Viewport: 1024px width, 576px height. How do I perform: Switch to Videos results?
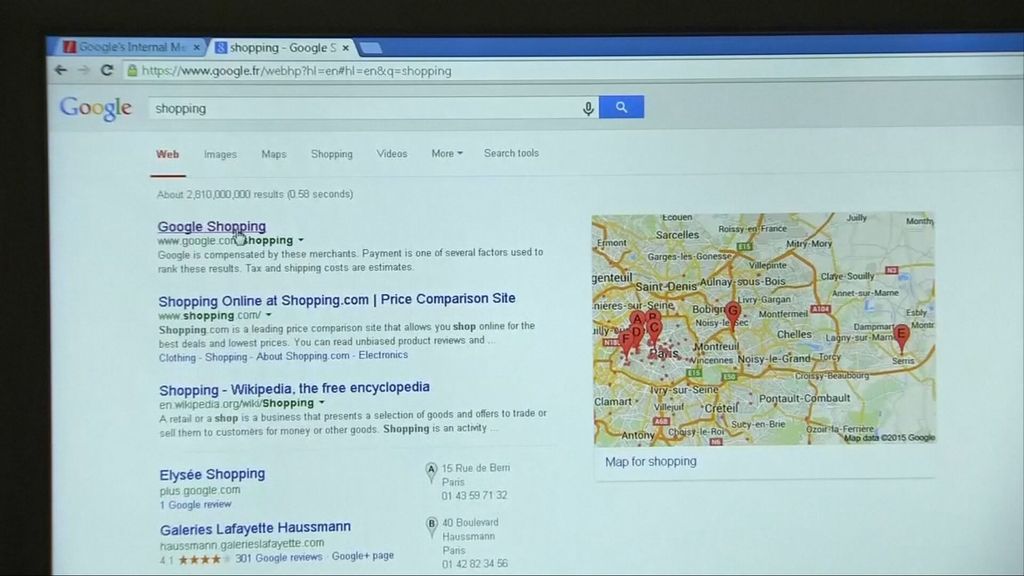392,153
